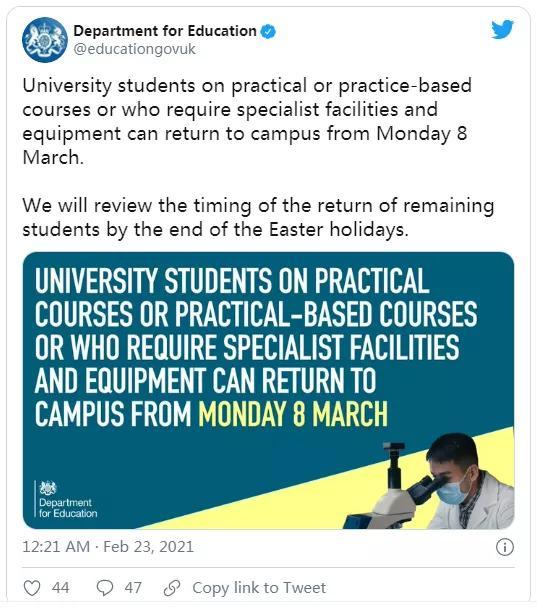Click the Department for Education crest in the image
The width and height of the screenshot is (537, 610).
(x=48, y=488)
